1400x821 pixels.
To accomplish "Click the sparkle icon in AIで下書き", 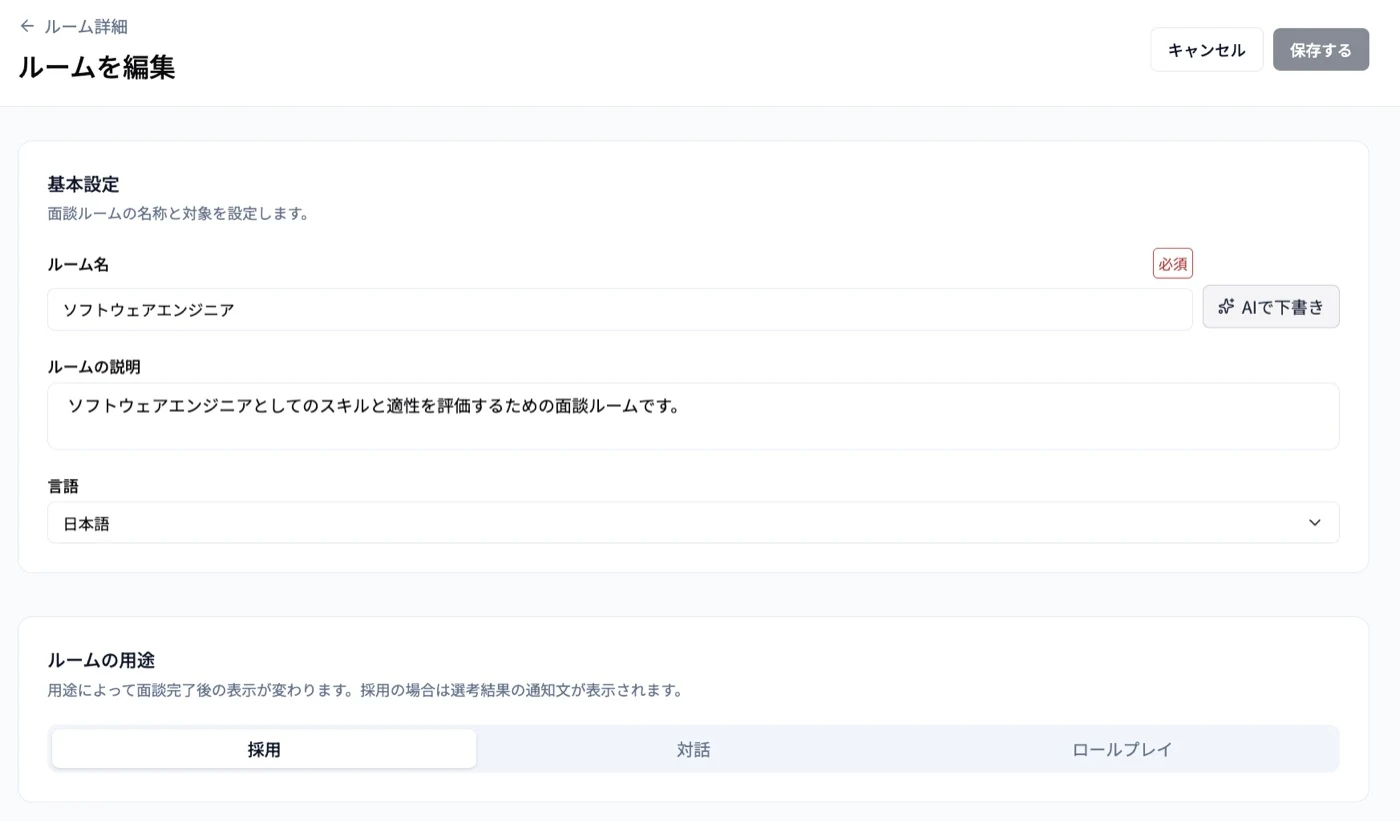I will 1226,307.
